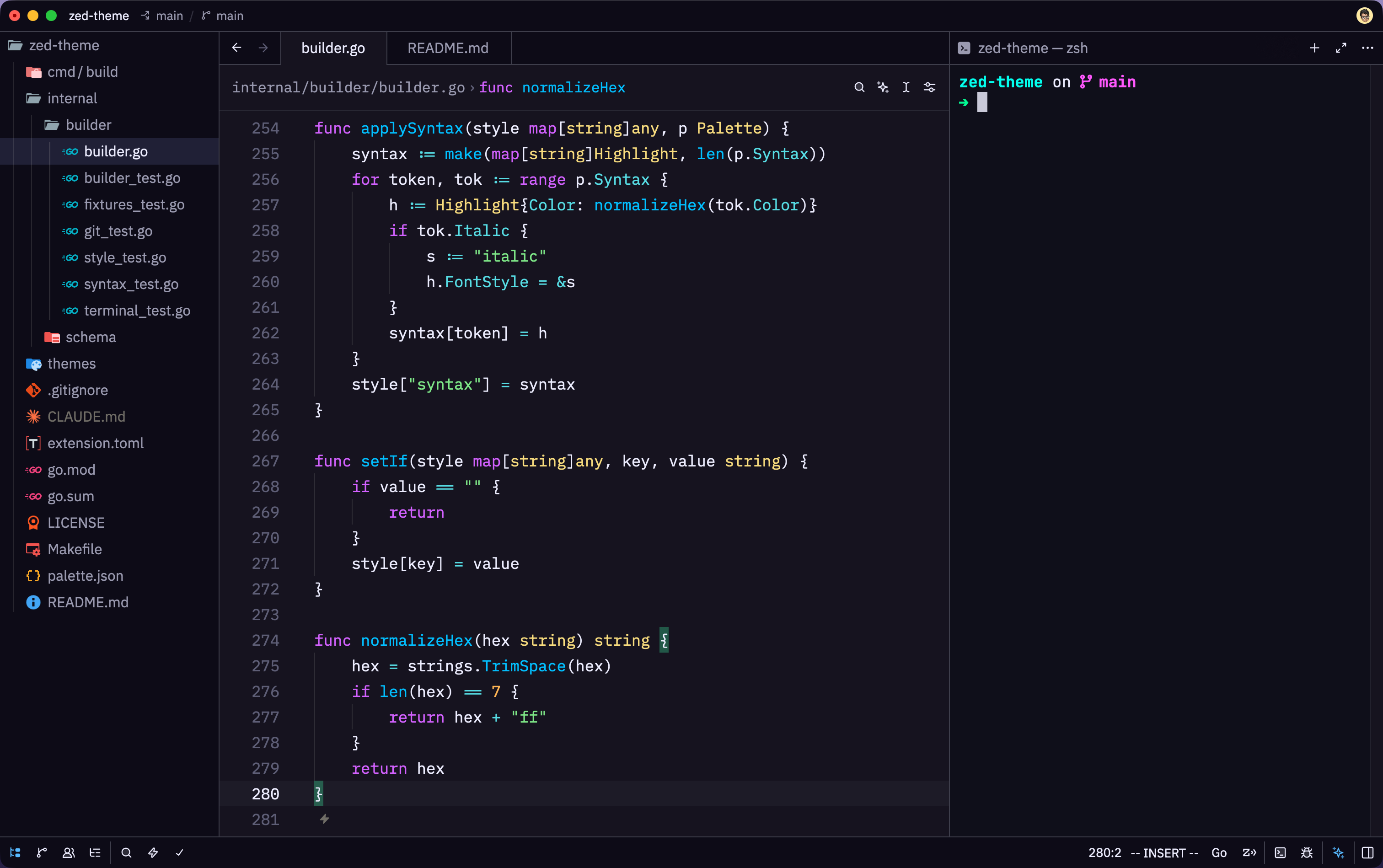The width and height of the screenshot is (1383, 868).
Task: Open the git panel icon in status bar
Action: pos(42,852)
